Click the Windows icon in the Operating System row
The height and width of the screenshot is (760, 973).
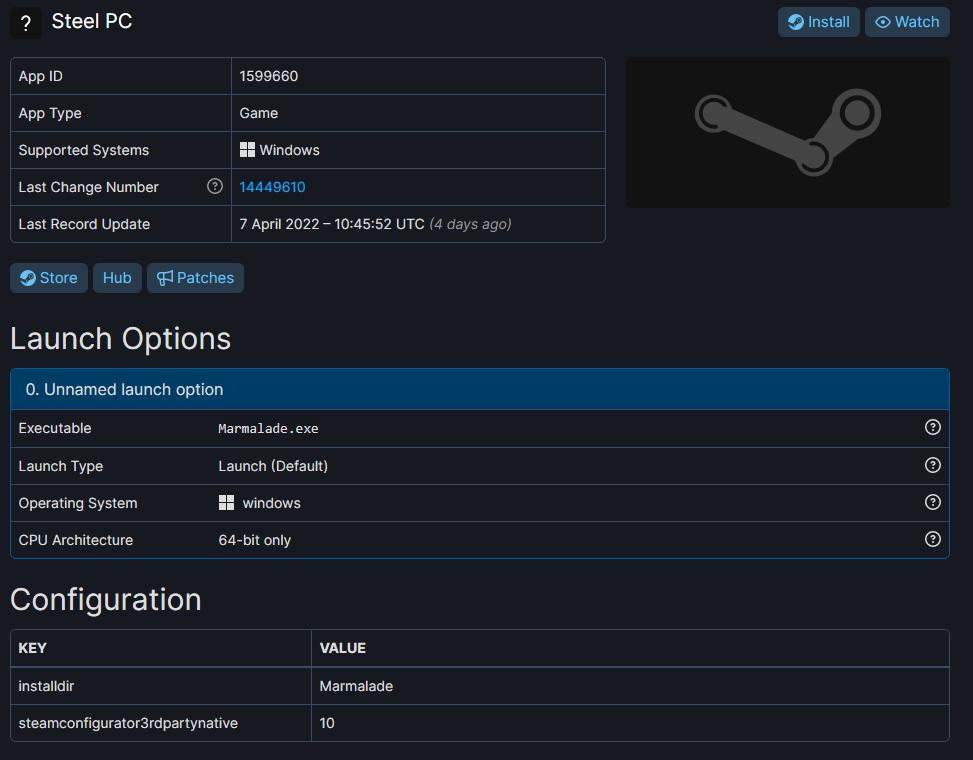(x=225, y=502)
